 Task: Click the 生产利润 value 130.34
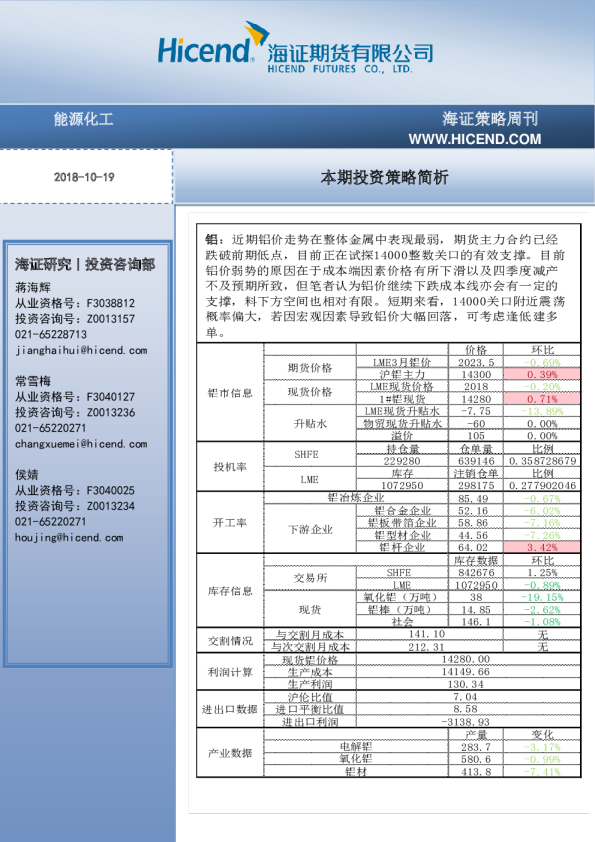click(x=466, y=684)
